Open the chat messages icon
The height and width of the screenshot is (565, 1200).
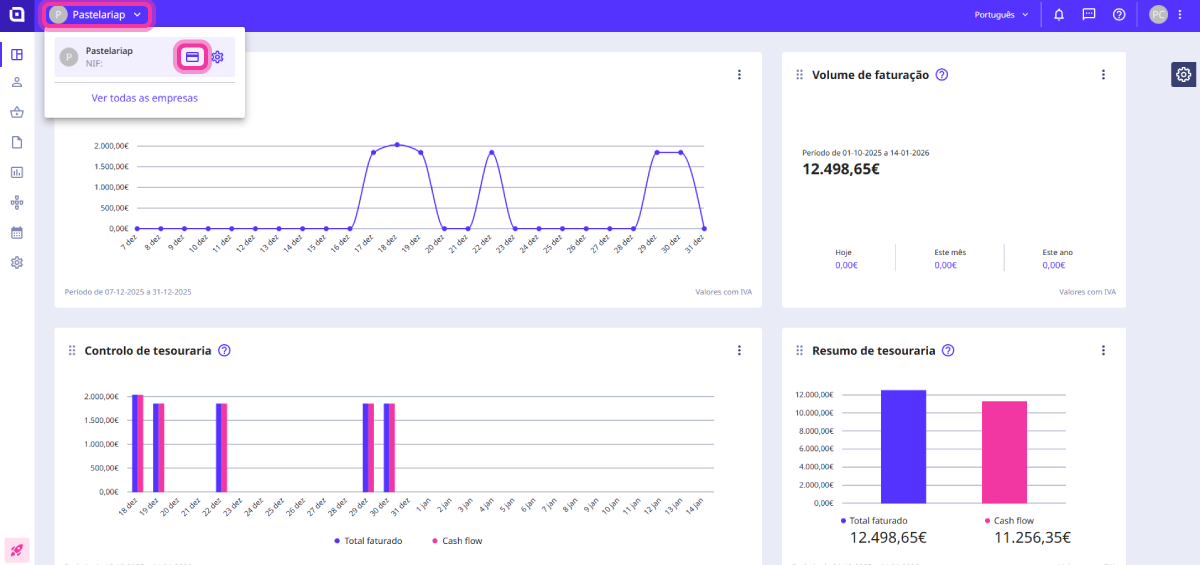(1089, 15)
